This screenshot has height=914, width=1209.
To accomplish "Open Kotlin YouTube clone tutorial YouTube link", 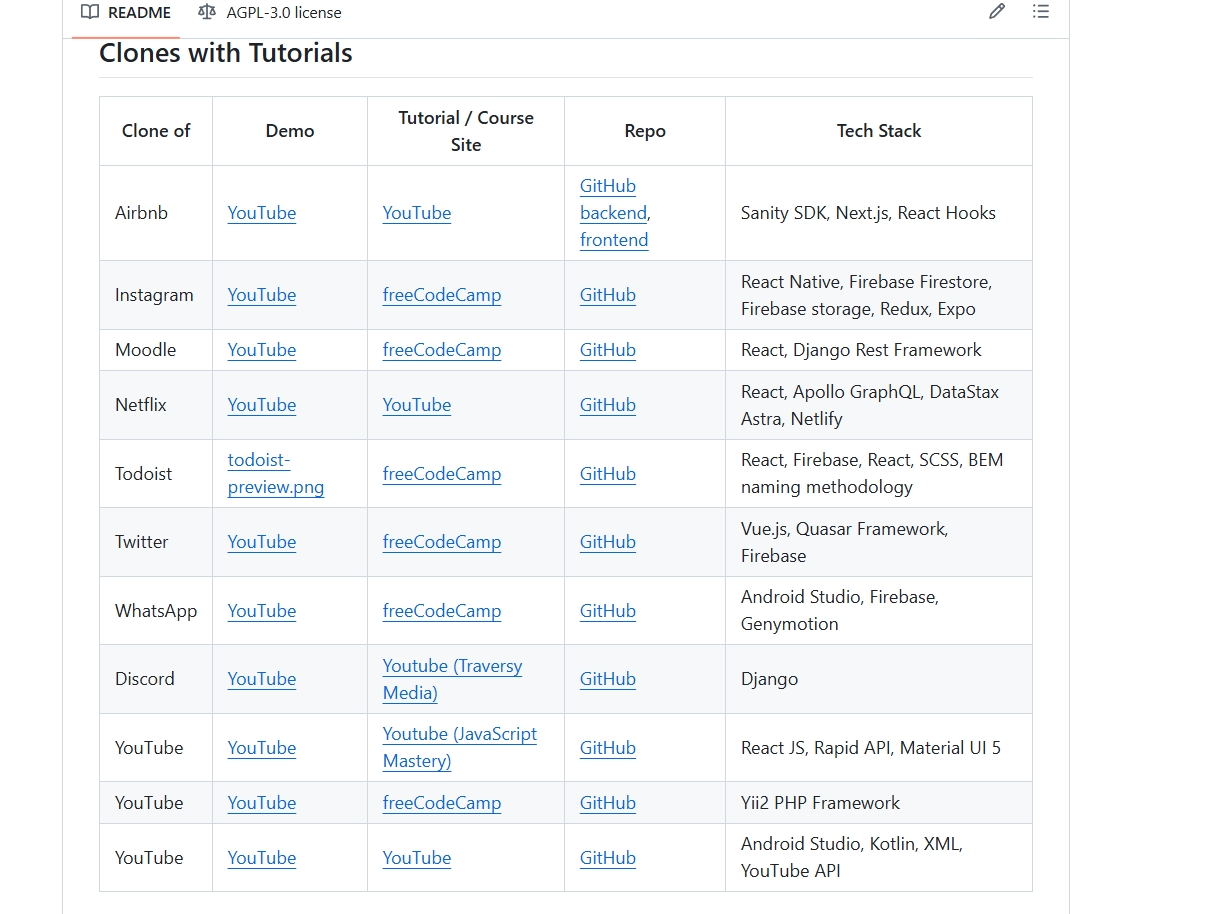I will pyautogui.click(x=417, y=858).
